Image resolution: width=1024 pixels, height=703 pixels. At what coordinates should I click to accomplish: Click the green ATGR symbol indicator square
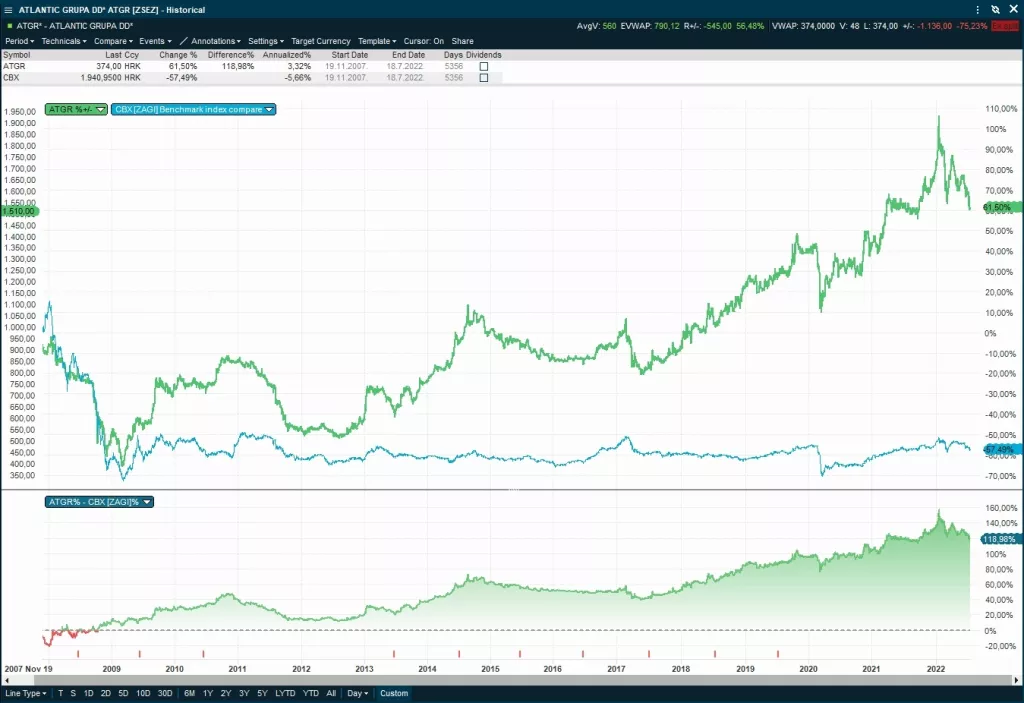coord(9,25)
